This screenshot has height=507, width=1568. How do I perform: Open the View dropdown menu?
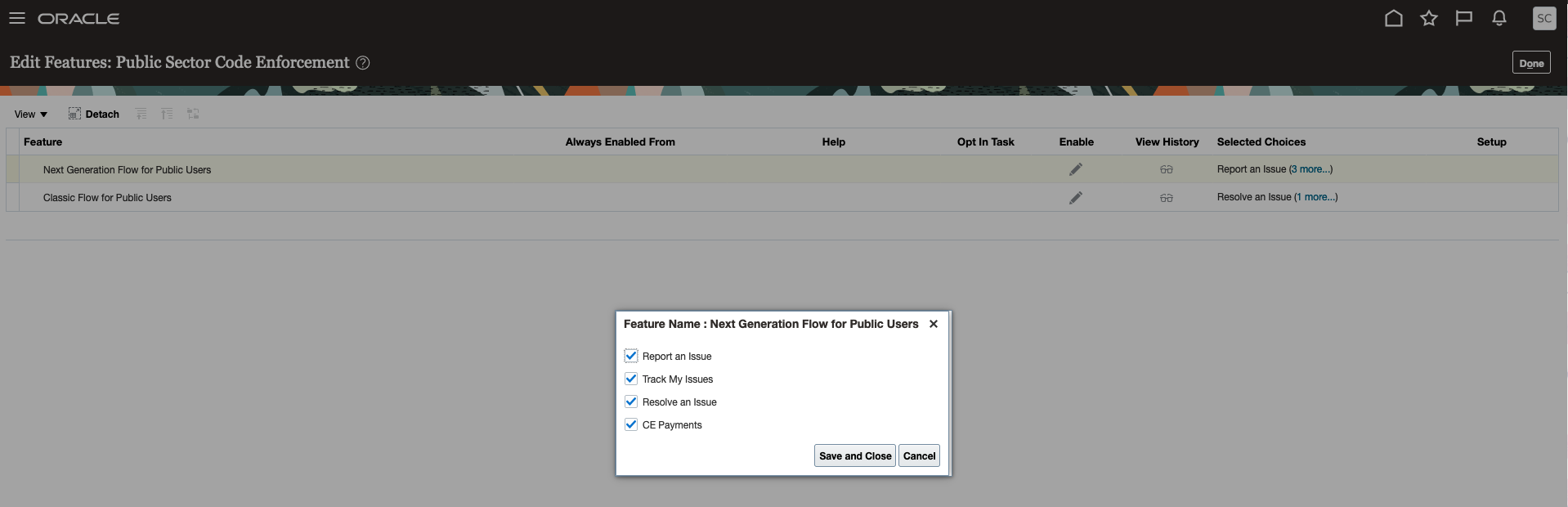pyautogui.click(x=31, y=114)
